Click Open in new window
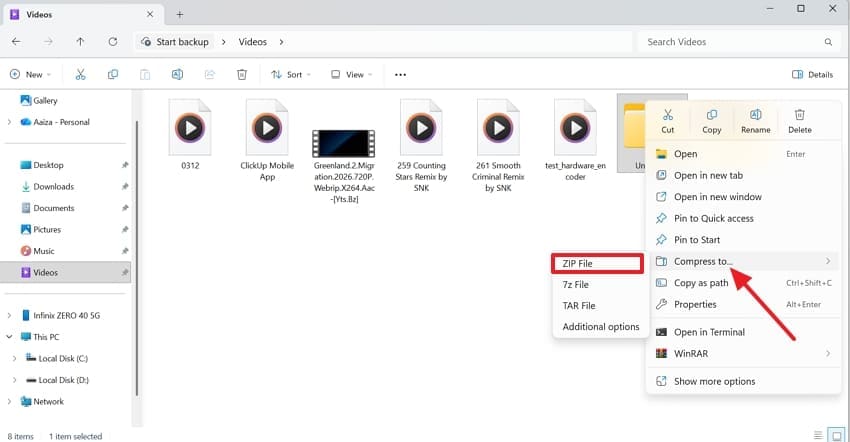Viewport: 850px width, 442px height. (743, 197)
